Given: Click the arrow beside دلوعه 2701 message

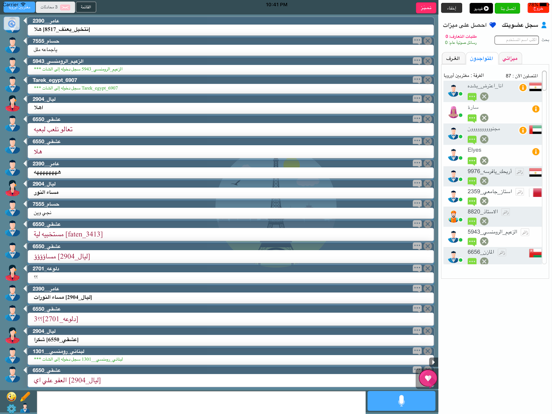Looking at the screenshot, I should (25, 269).
